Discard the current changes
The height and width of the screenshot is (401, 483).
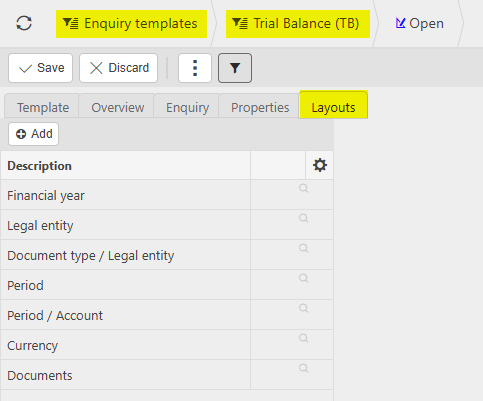pos(118,68)
